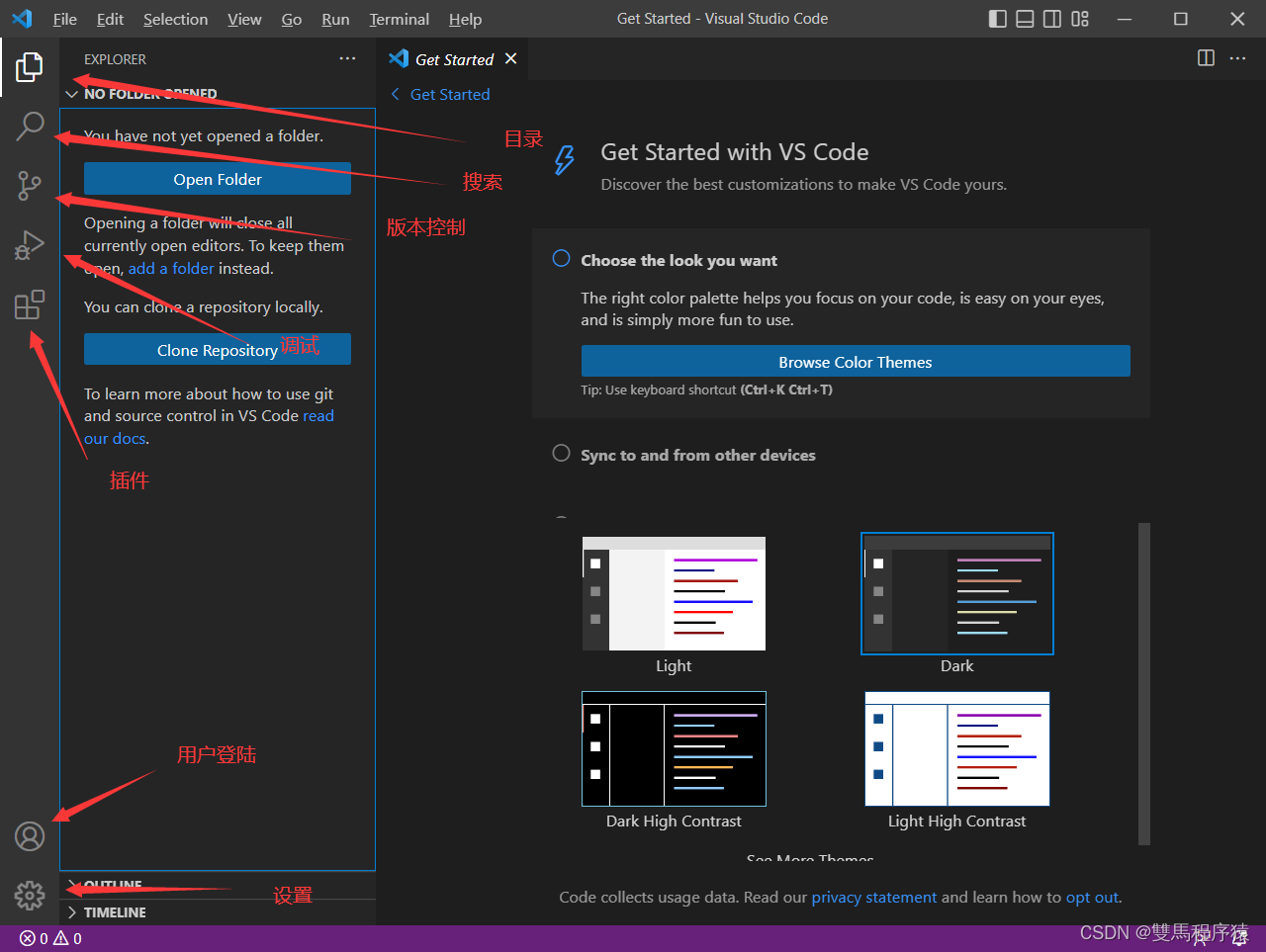The image size is (1266, 952).
Task: Open the Run and Debug view
Action: point(30,244)
